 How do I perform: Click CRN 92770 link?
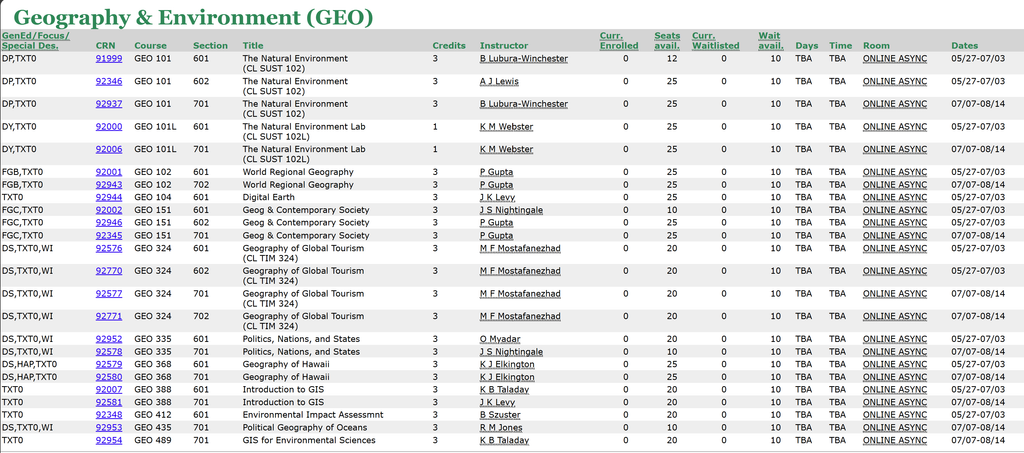click(x=108, y=271)
